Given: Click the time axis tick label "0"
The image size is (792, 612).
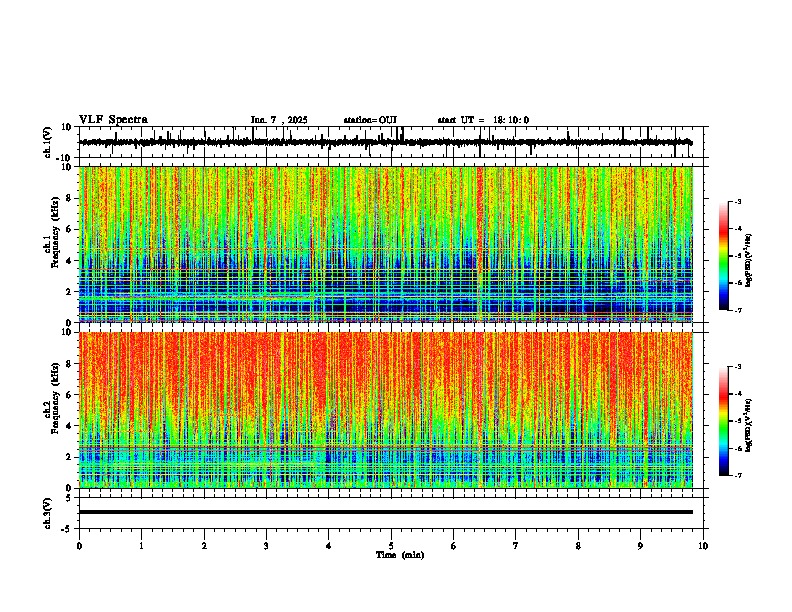Looking at the screenshot, I should click(x=79, y=546).
